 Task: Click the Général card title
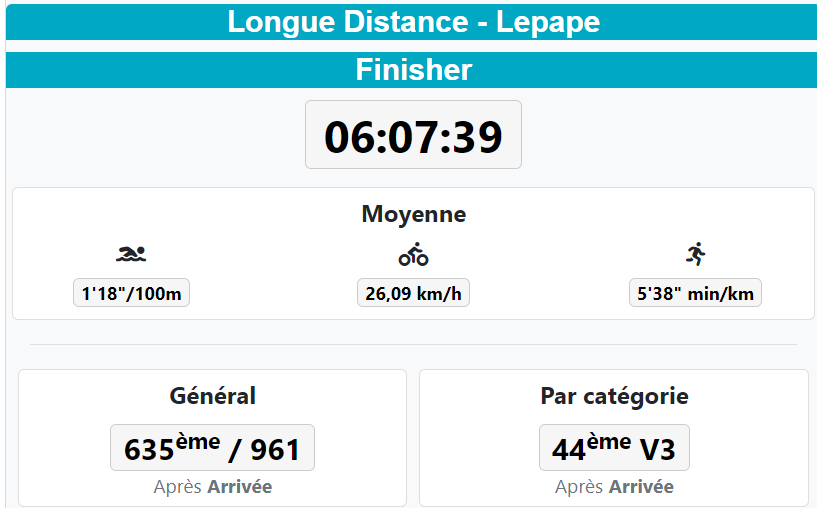[213, 395]
